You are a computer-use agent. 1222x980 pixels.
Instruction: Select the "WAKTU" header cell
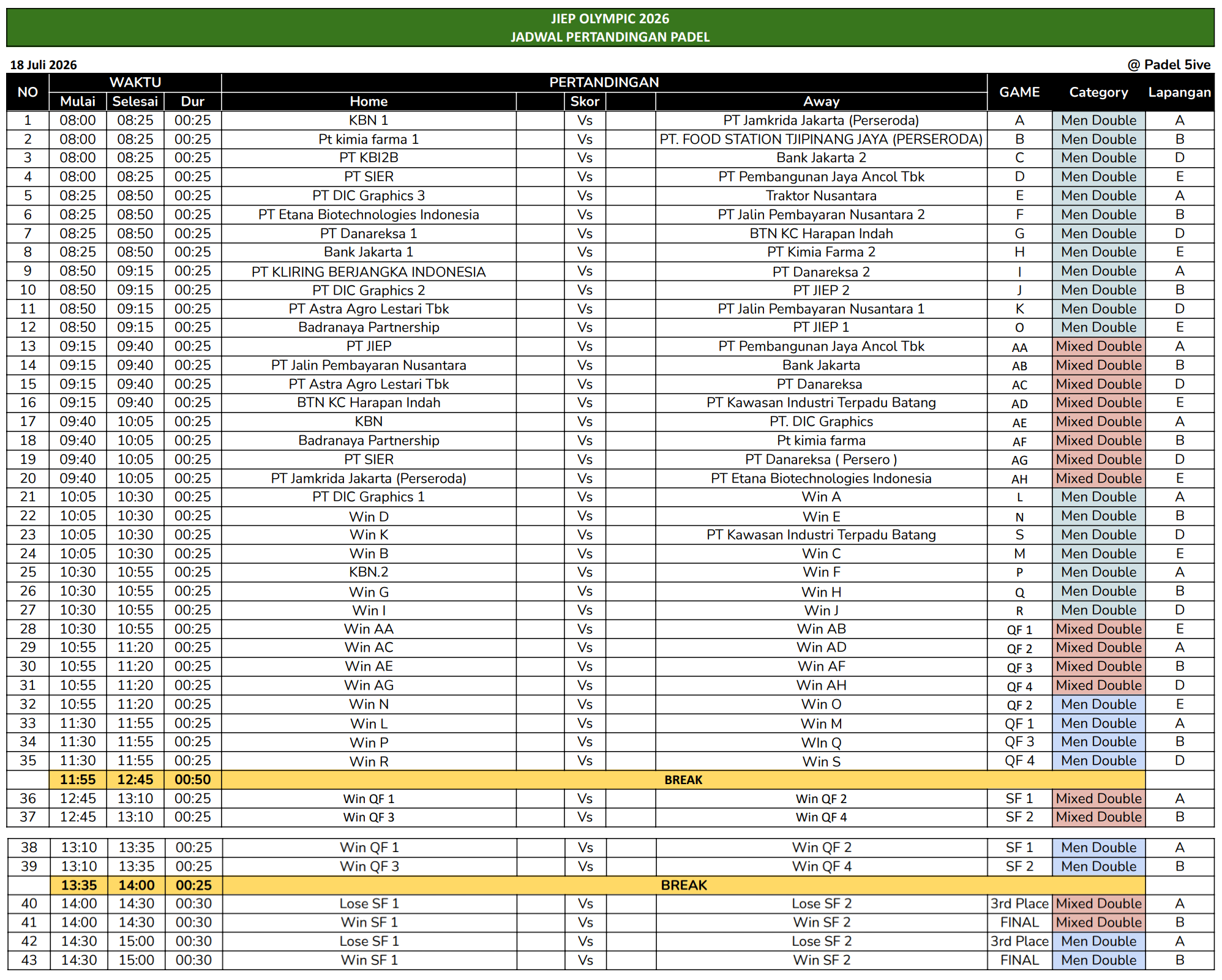coord(135,83)
